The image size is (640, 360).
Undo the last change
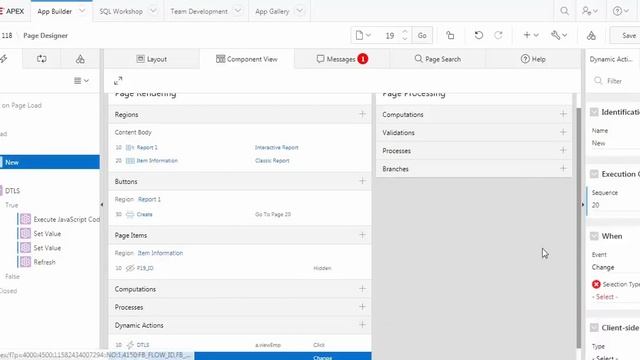479,36
